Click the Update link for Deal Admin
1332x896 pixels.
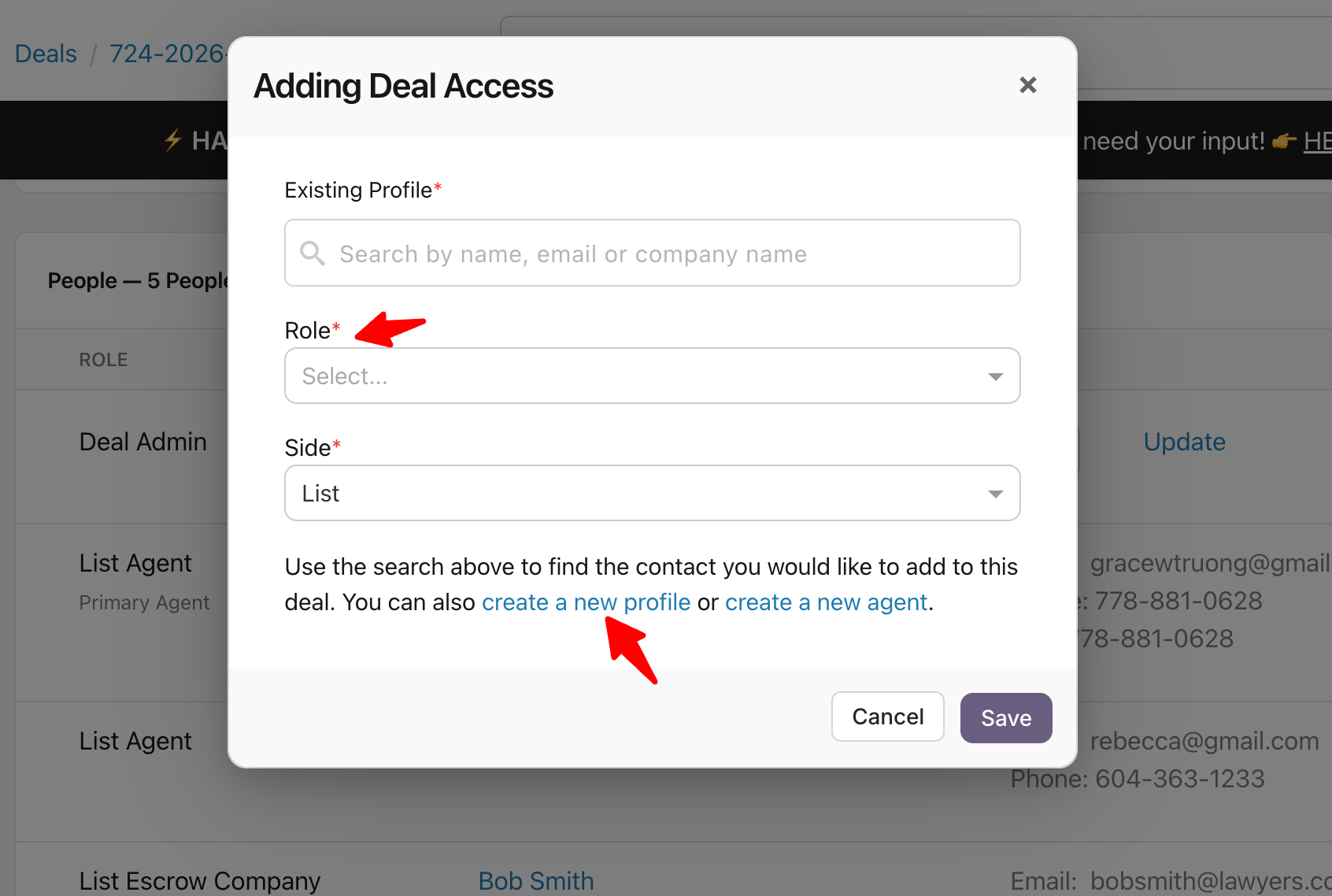click(1184, 442)
